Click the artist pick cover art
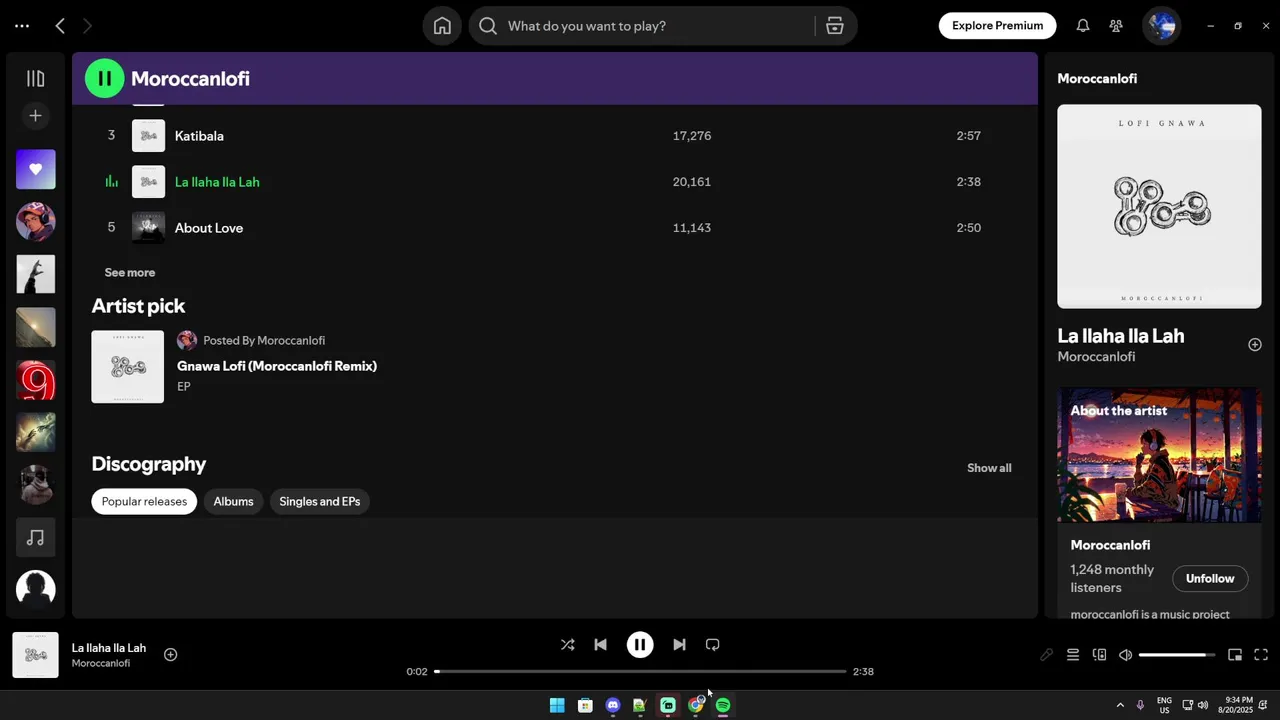 coord(127,367)
